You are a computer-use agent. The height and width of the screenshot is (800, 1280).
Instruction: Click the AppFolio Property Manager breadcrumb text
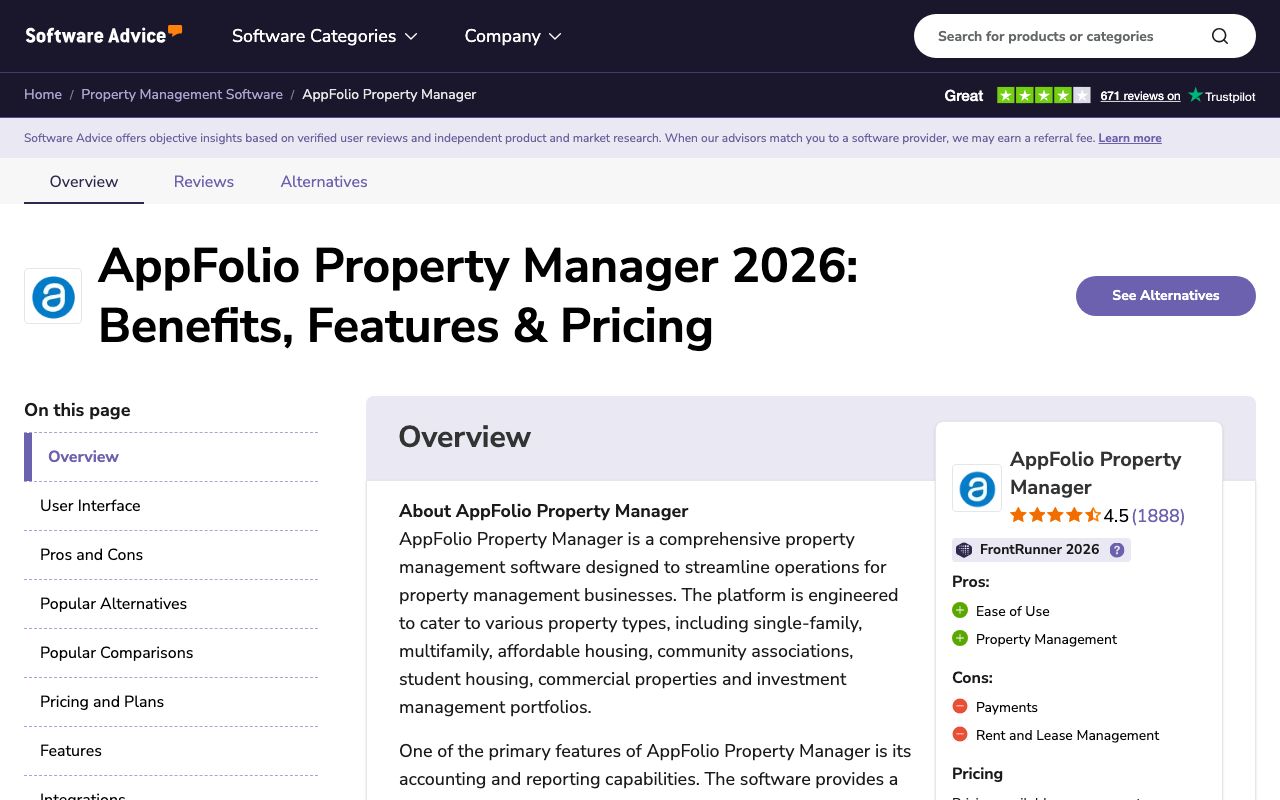pyautogui.click(x=389, y=94)
